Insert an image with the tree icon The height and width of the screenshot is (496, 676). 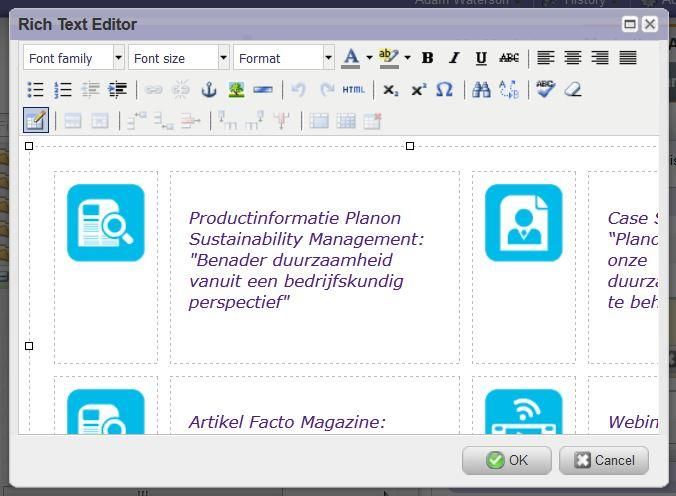(x=236, y=90)
